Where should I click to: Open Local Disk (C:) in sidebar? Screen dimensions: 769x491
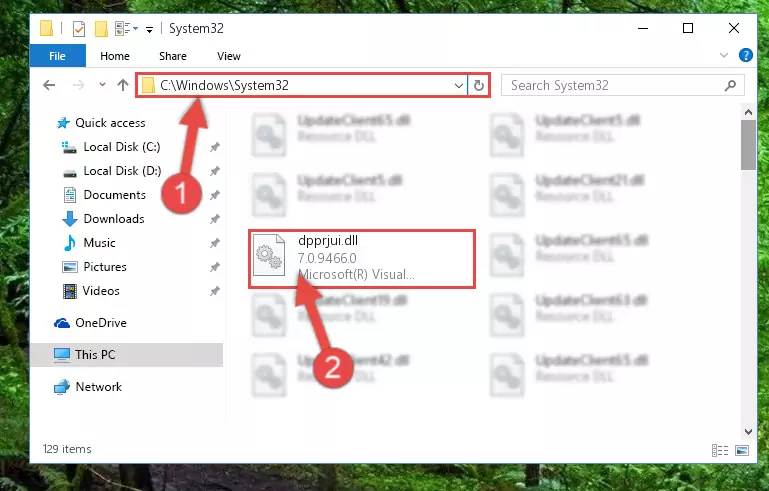[x=122, y=147]
